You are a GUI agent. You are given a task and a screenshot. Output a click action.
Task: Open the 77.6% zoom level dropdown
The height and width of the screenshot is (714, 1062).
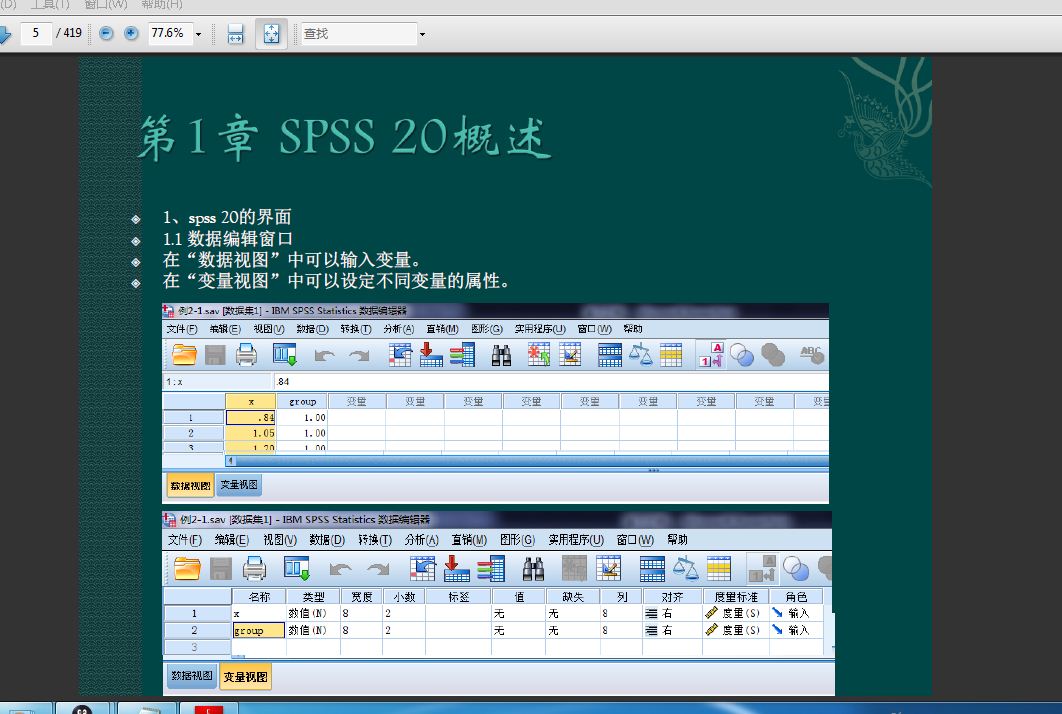tap(198, 34)
